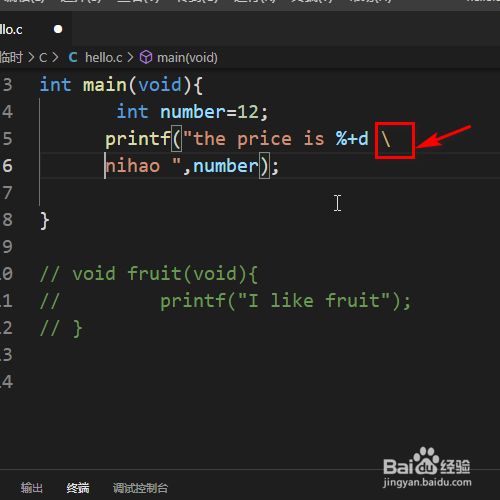Click the 'int' keyword on line 4
The image size is (500, 500).
[x=132, y=112]
